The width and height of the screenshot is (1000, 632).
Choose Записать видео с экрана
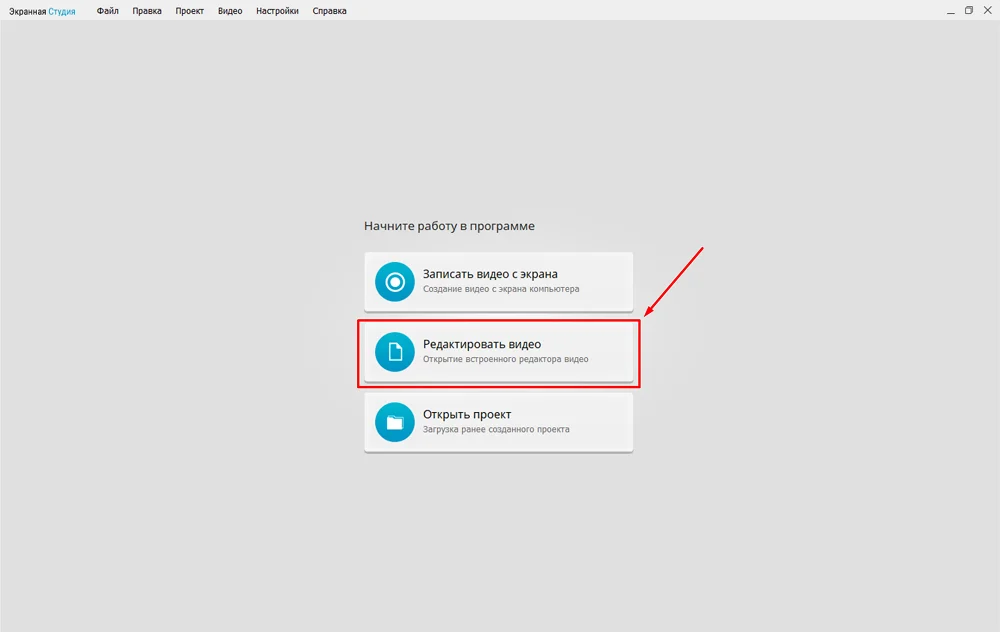point(499,282)
